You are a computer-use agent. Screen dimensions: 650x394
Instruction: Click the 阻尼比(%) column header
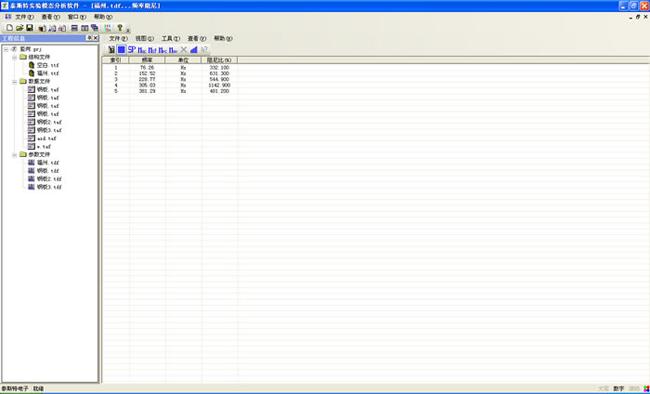[219, 60]
